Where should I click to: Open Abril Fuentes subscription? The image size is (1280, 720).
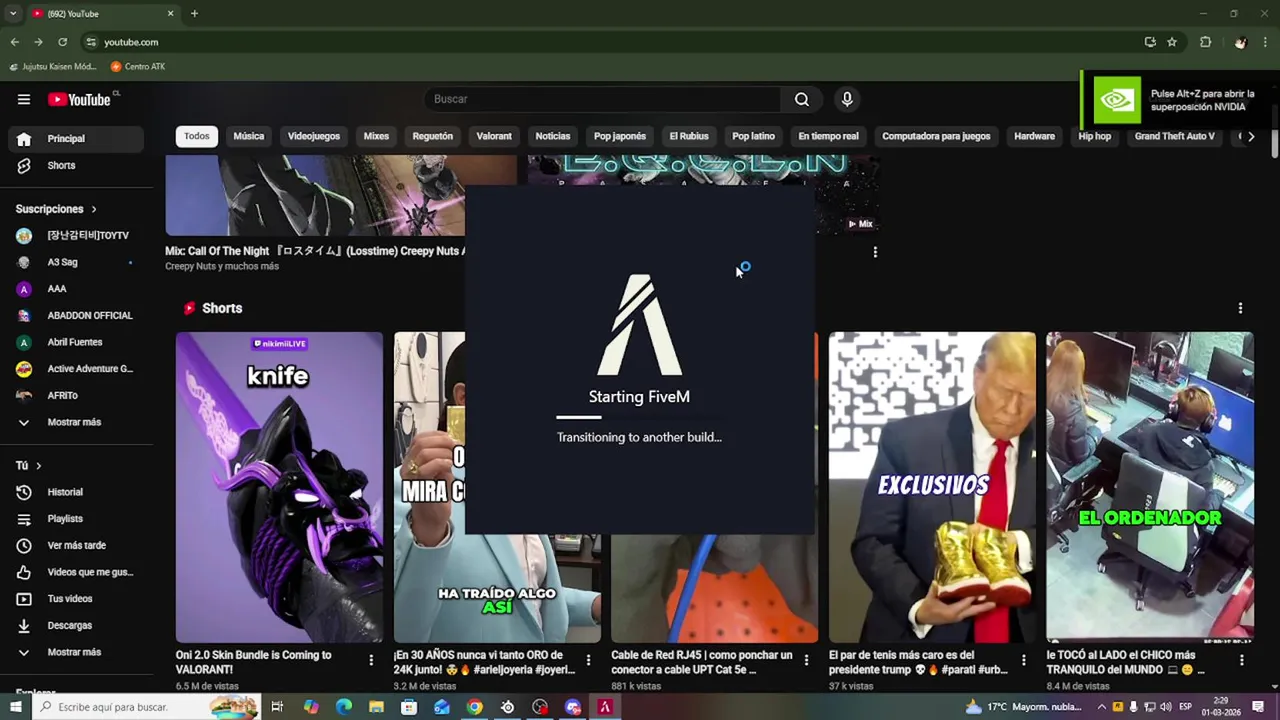click(x=77, y=342)
